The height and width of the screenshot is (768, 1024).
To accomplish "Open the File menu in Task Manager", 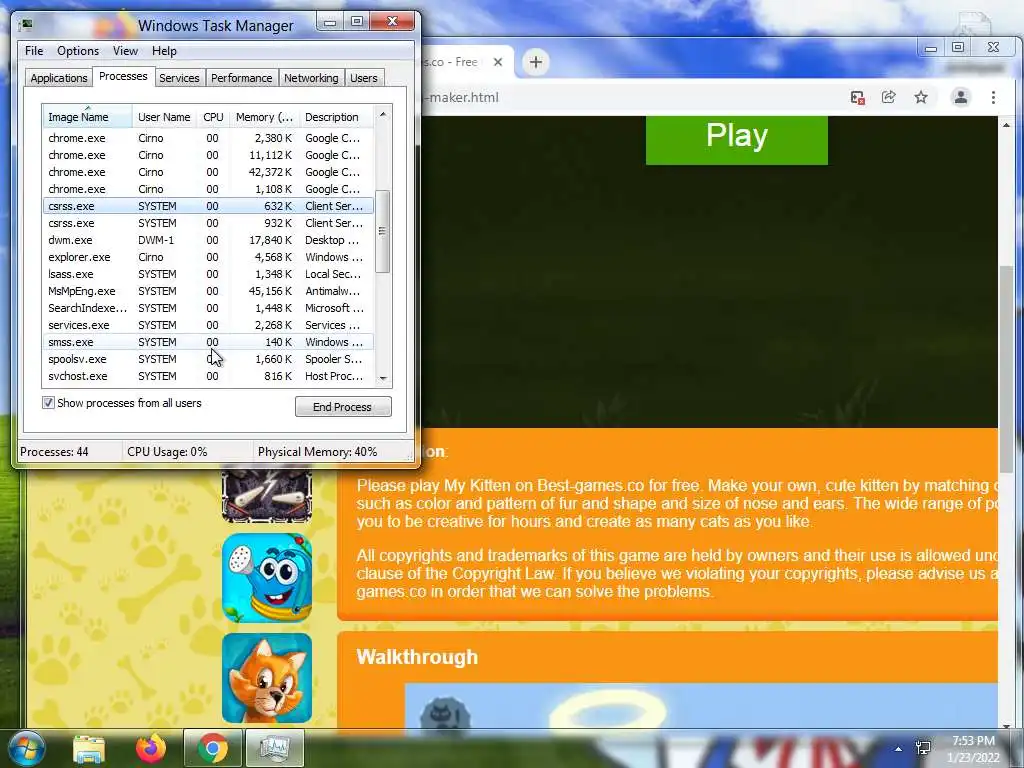I will point(34,51).
